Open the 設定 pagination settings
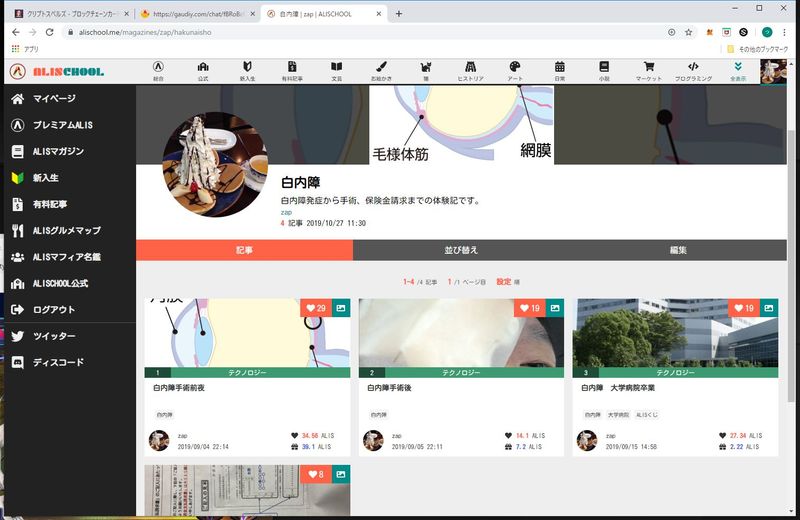Screen dimensions: 800x520 point(503,282)
